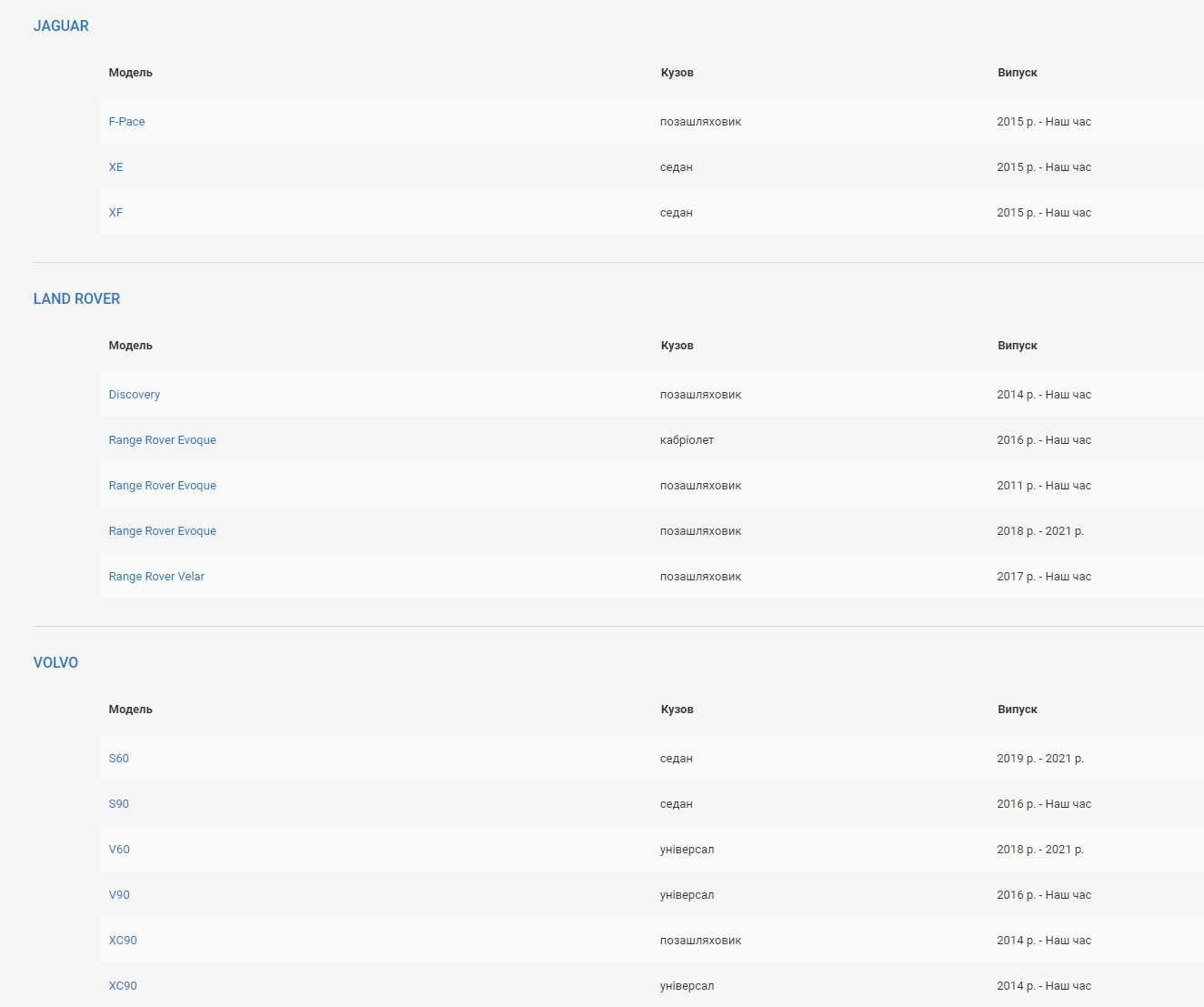Open the Discovery model link
This screenshot has width=1204, height=1007.
[x=134, y=394]
